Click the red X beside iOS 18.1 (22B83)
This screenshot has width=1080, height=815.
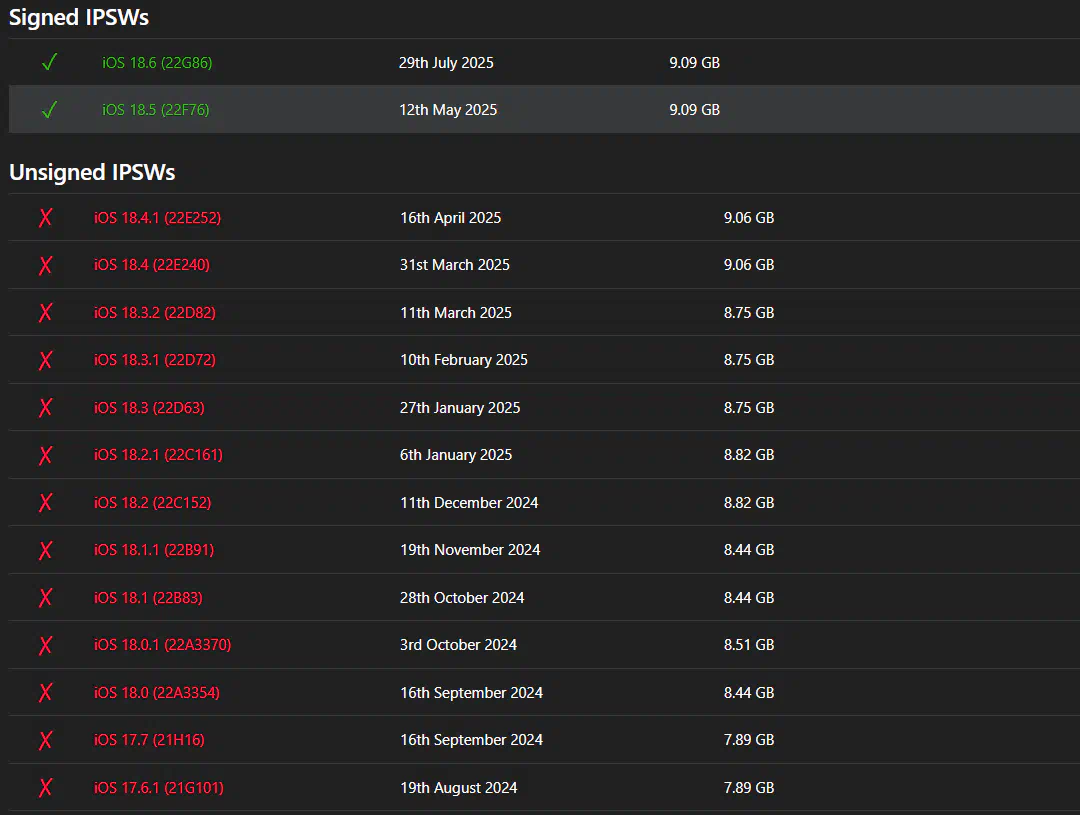click(x=45, y=597)
